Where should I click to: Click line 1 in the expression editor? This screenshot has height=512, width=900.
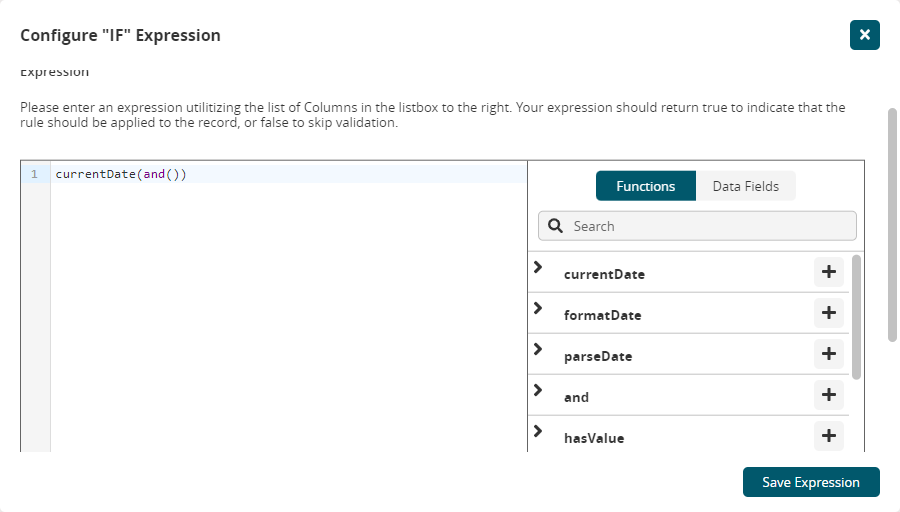(x=290, y=174)
